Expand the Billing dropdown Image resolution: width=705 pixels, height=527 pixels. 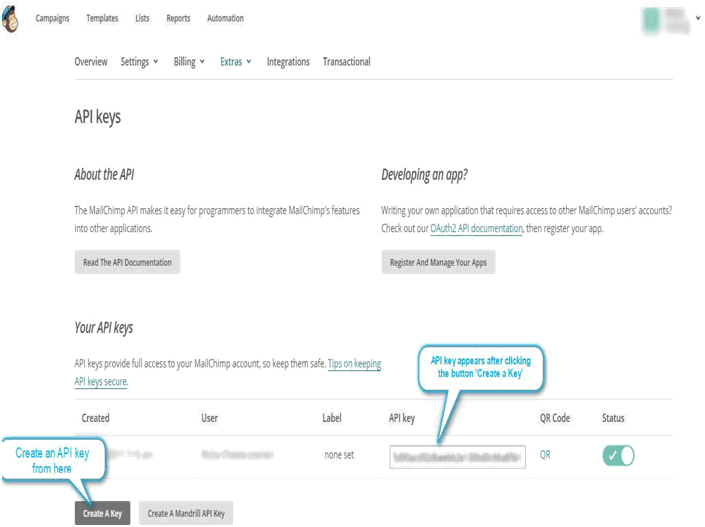click(x=189, y=62)
